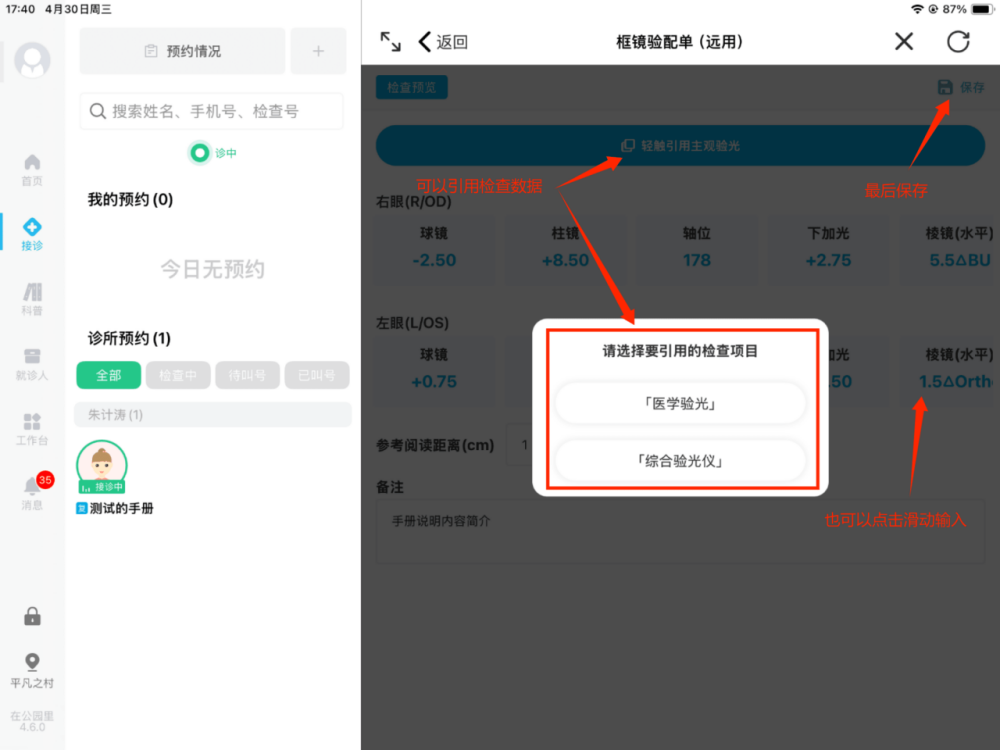The width and height of the screenshot is (1000, 751).
Task: Collapse the 朱计涛 (1) group header
Action: pos(212,414)
